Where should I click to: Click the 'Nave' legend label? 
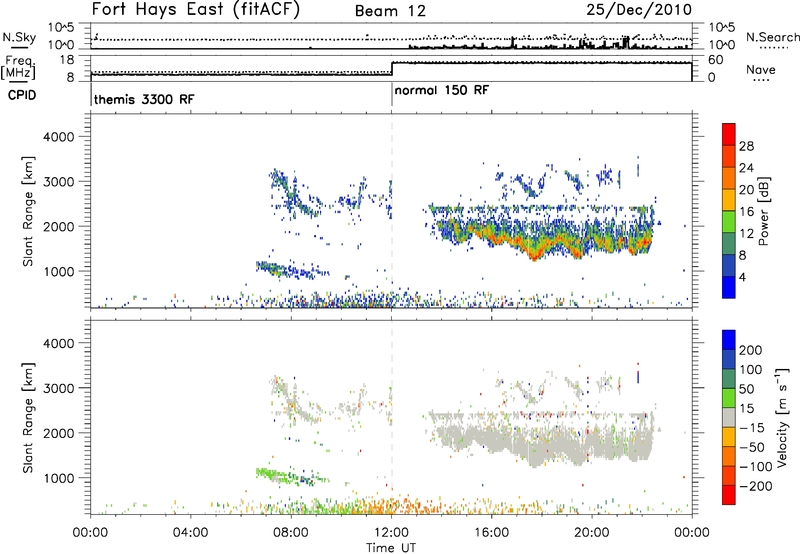(x=761, y=69)
